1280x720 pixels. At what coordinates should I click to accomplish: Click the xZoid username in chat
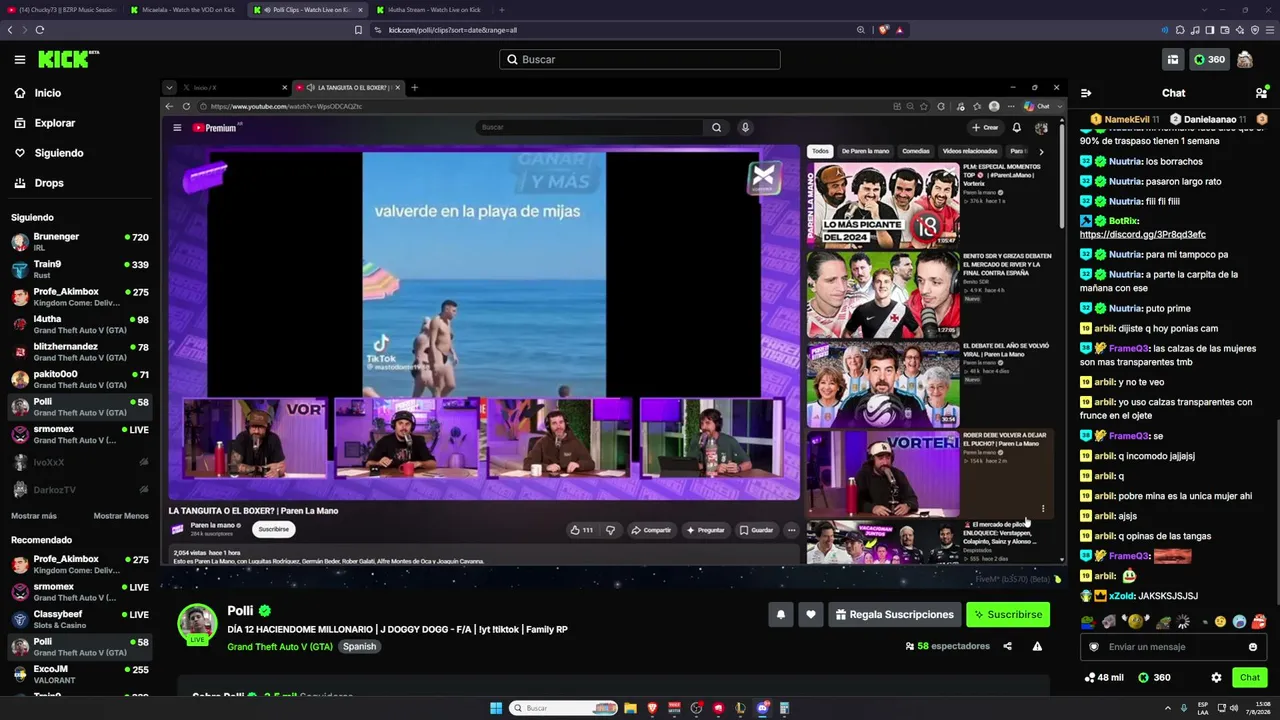(x=1121, y=596)
